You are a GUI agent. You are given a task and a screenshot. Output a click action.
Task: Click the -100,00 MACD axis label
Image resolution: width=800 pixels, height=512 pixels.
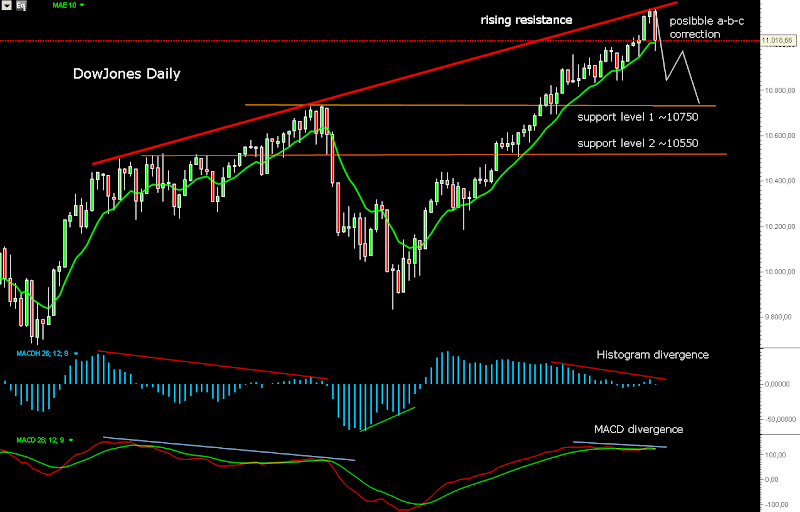tap(775, 504)
